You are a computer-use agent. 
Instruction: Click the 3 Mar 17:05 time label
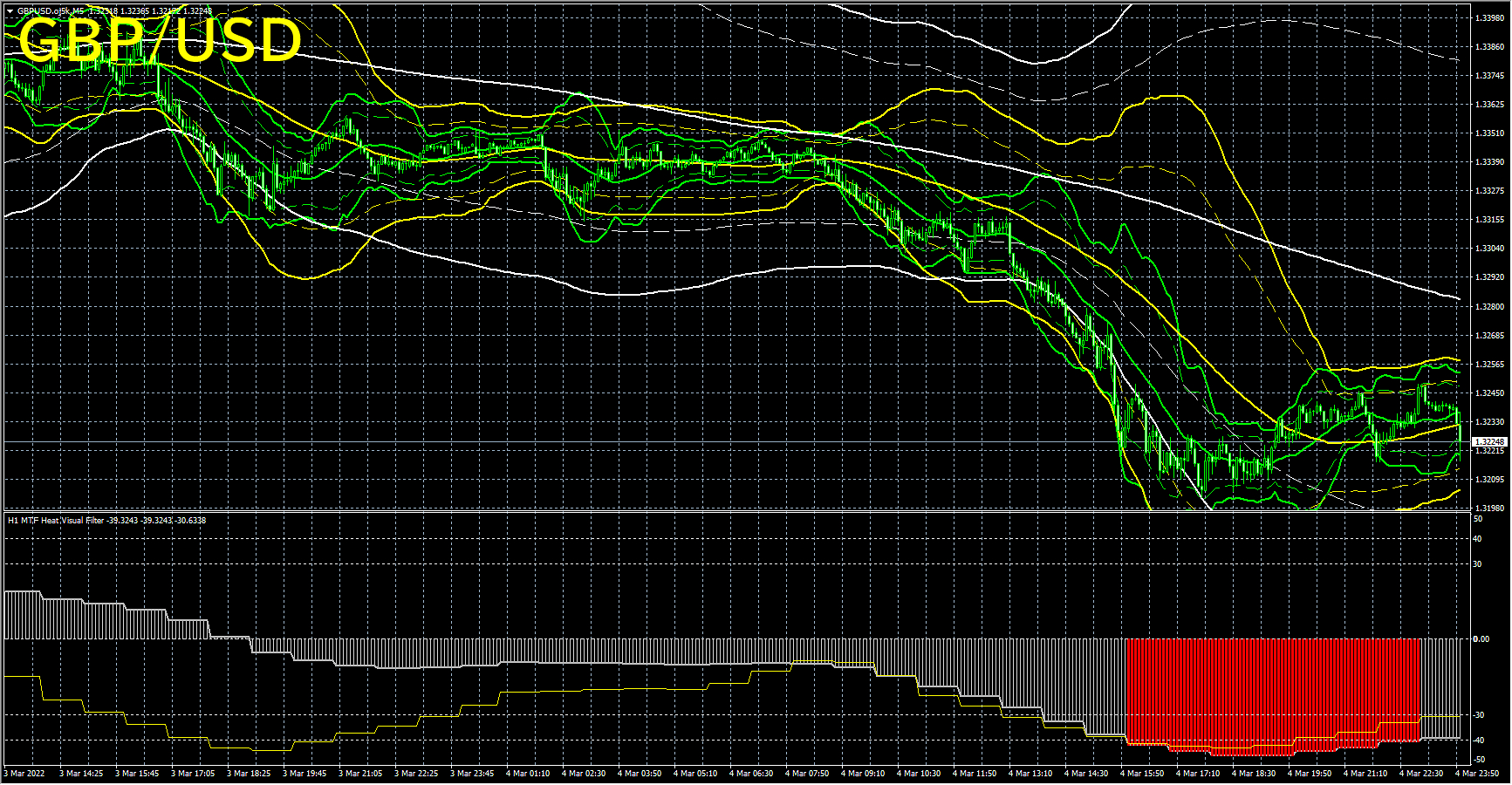click(193, 774)
